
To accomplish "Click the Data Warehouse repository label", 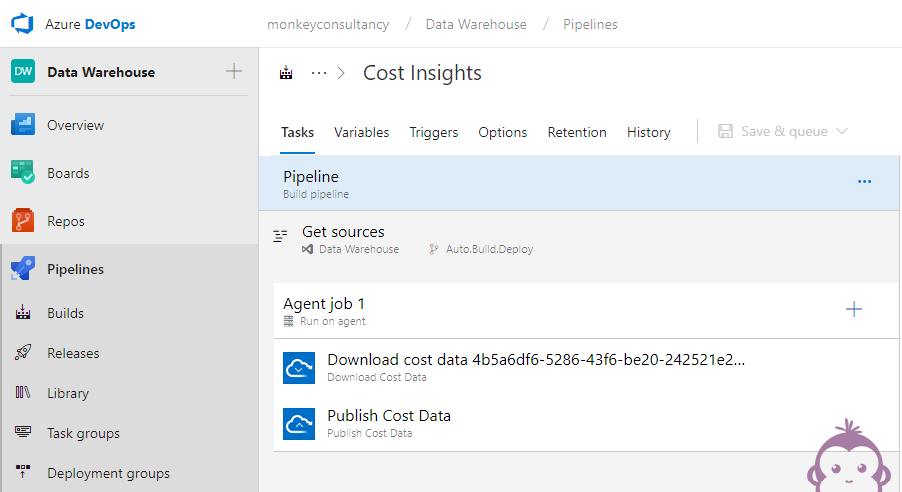I will (358, 249).
